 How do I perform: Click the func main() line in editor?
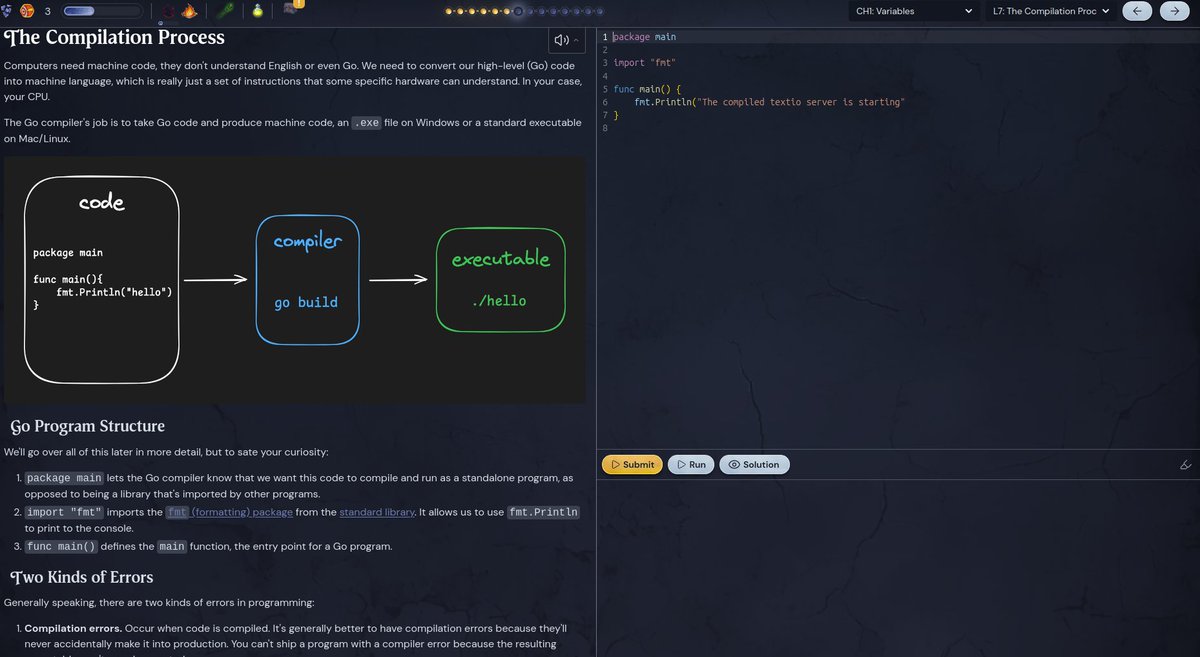tap(647, 89)
